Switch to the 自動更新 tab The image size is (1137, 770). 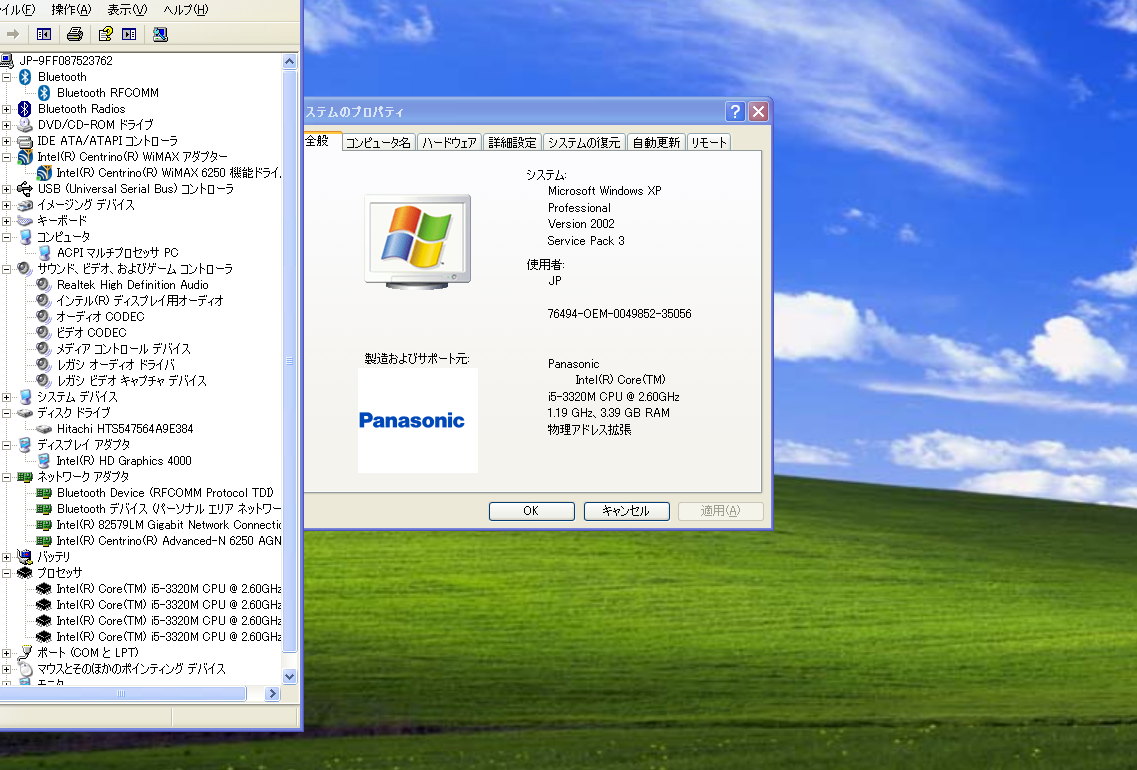[656, 142]
